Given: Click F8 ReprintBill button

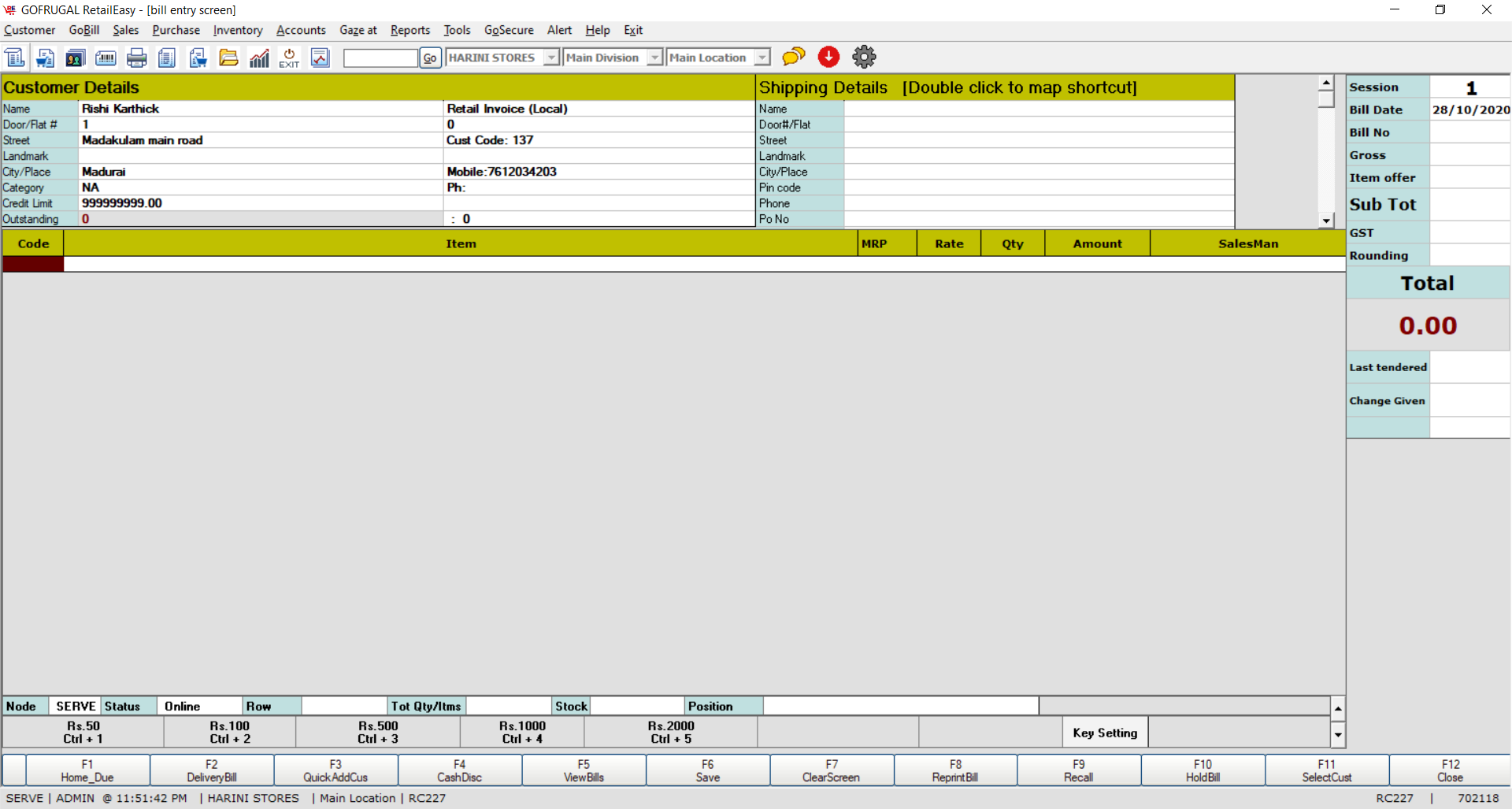Looking at the screenshot, I should tap(955, 770).
